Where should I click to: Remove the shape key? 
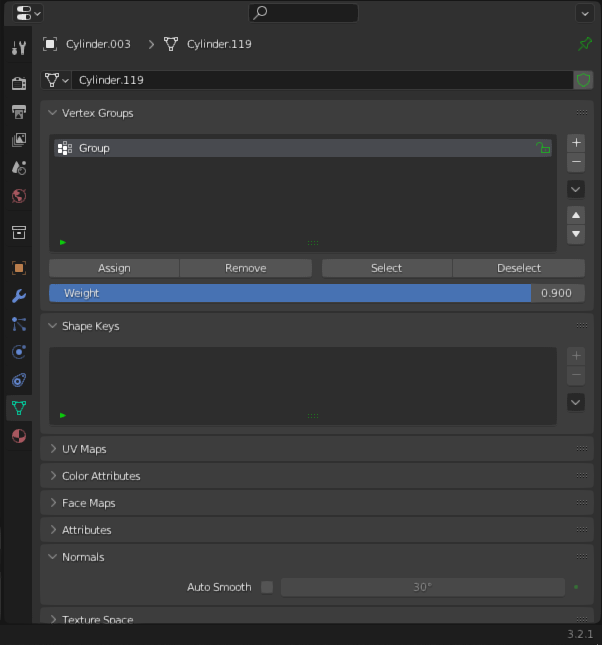click(x=576, y=375)
